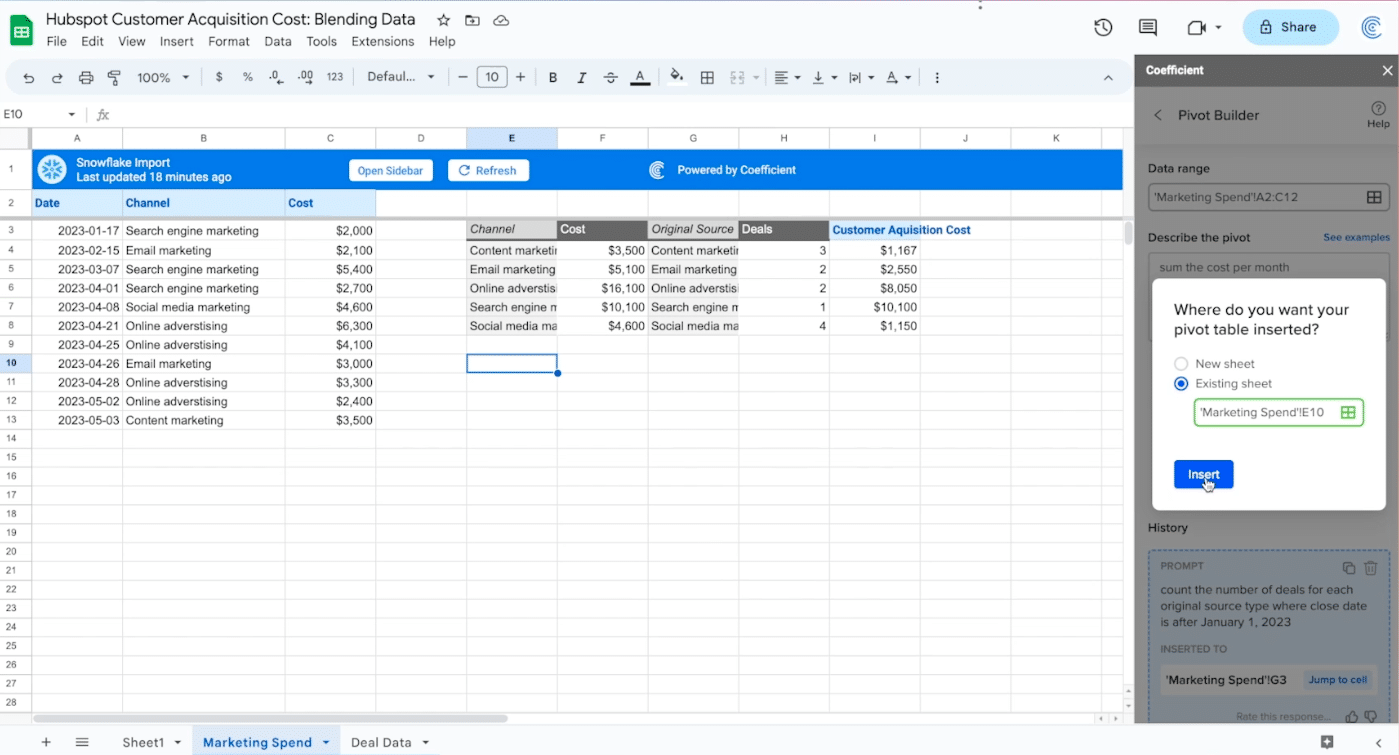
Task: Decrease decimal places icon
Action: coord(277,77)
